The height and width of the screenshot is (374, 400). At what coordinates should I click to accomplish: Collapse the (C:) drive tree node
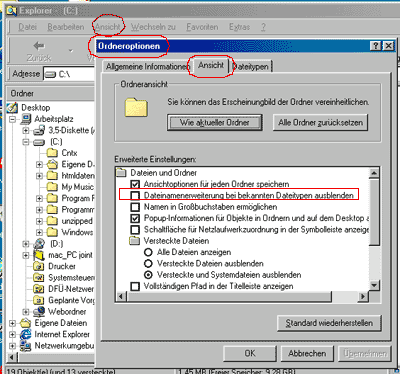26,142
